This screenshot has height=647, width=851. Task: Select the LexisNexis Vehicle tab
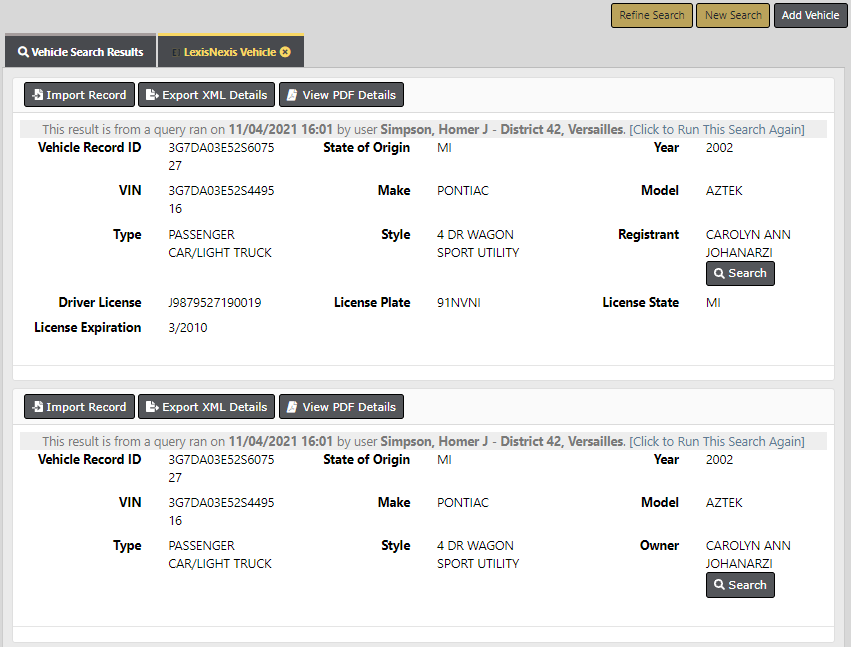(x=229, y=52)
